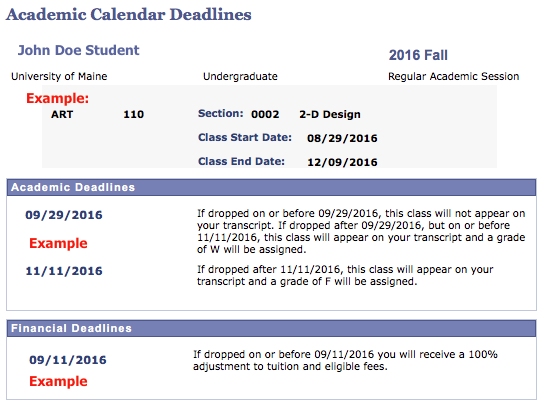
Task: Click the Academic Calendar Deadlines heading
Action: (x=128, y=15)
